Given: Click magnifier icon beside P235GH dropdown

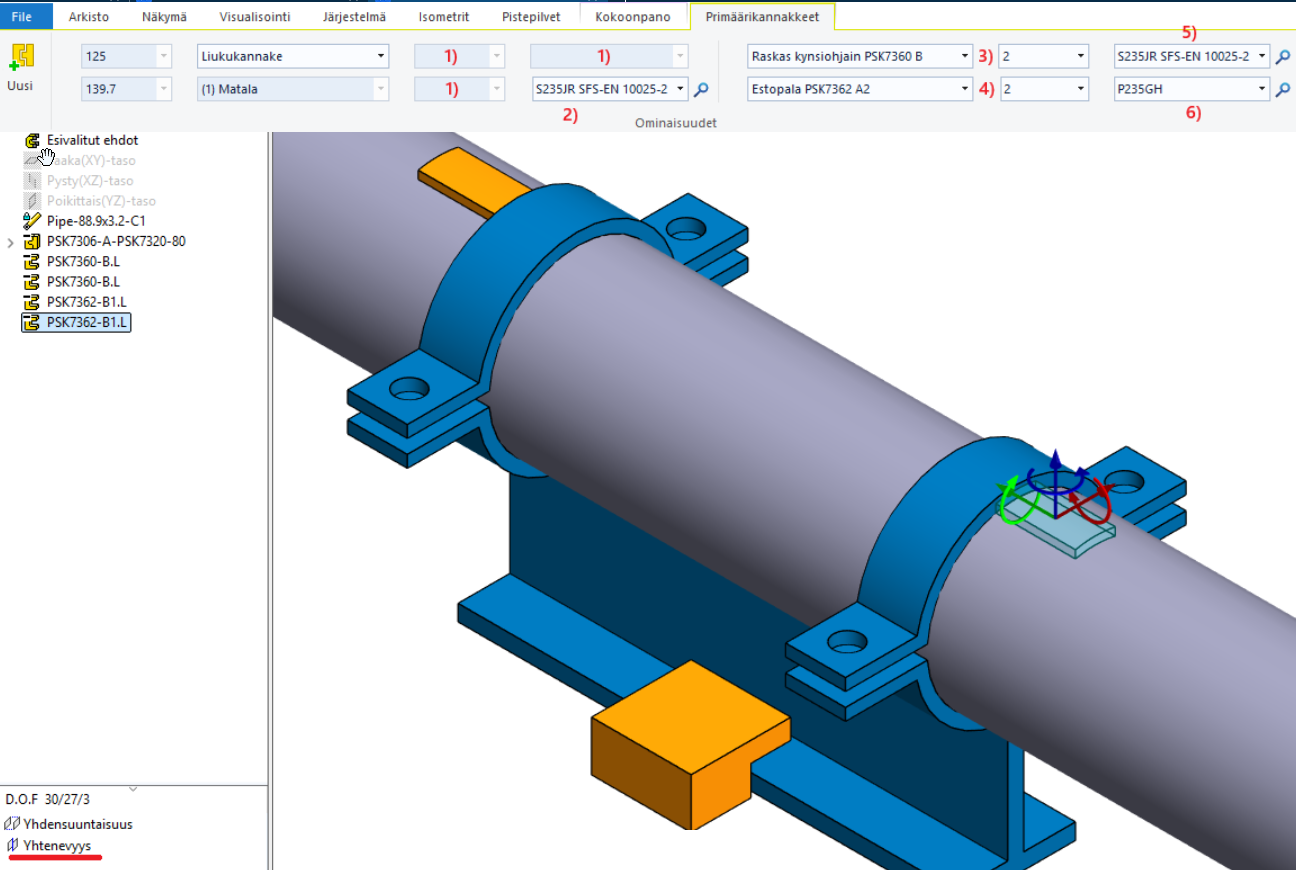Looking at the screenshot, I should point(1283,90).
